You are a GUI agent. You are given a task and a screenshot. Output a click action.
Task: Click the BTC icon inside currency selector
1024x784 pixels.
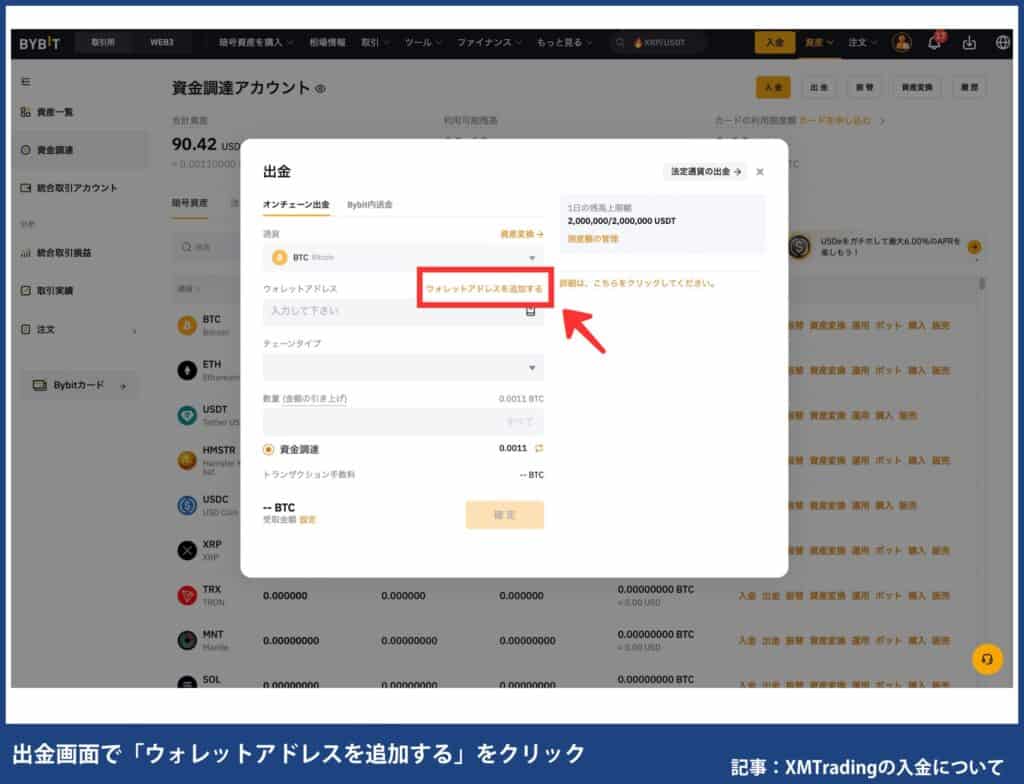280,257
